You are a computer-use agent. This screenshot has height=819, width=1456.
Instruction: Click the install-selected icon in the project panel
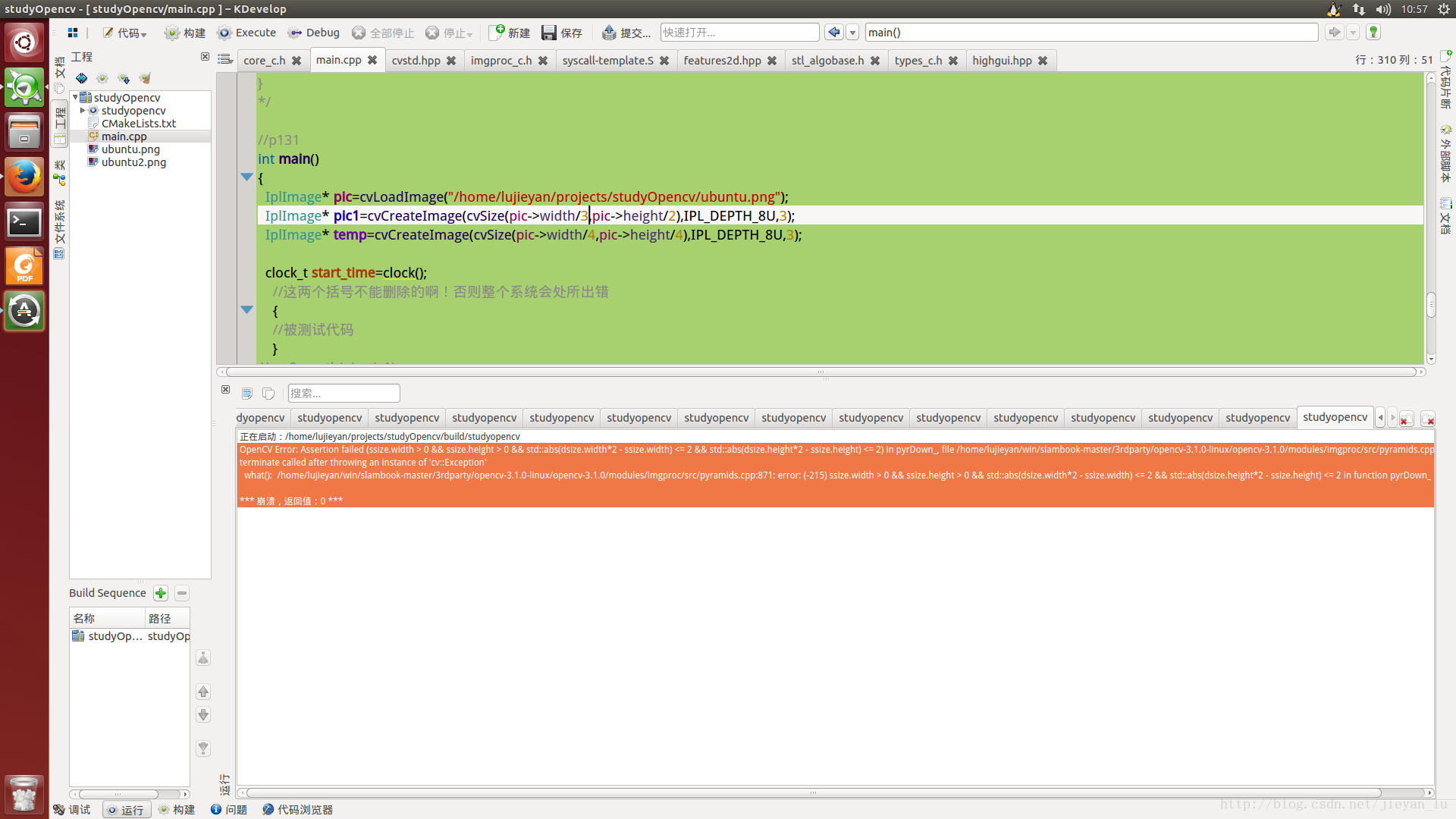tap(124, 78)
